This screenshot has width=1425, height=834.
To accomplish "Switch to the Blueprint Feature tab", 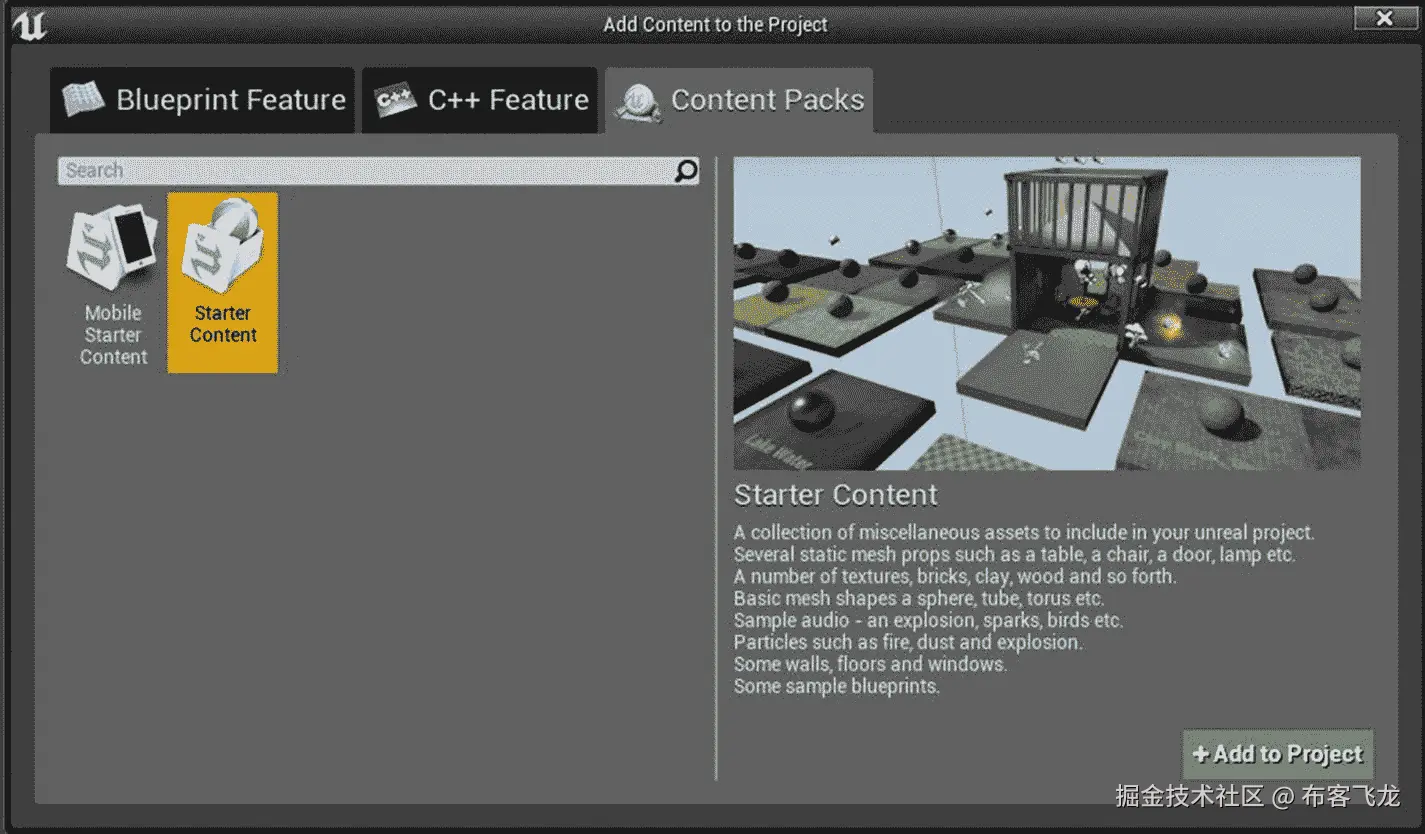I will tap(200, 99).
